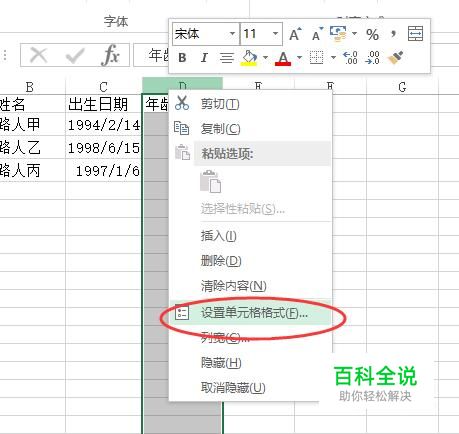Expand borders dropdown arrow
This screenshot has height=434, width=459.
[333, 57]
